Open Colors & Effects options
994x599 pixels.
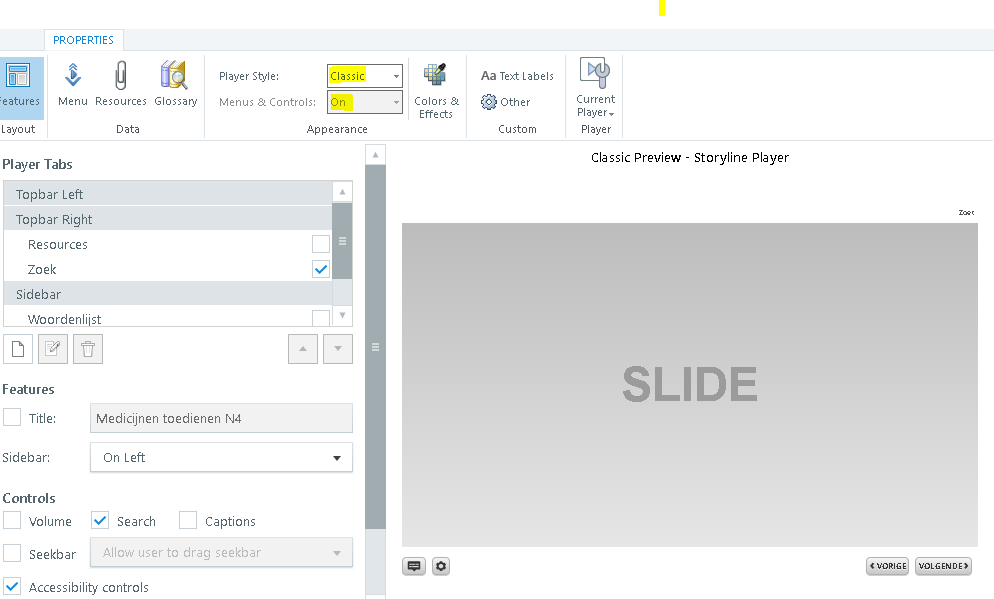click(436, 91)
